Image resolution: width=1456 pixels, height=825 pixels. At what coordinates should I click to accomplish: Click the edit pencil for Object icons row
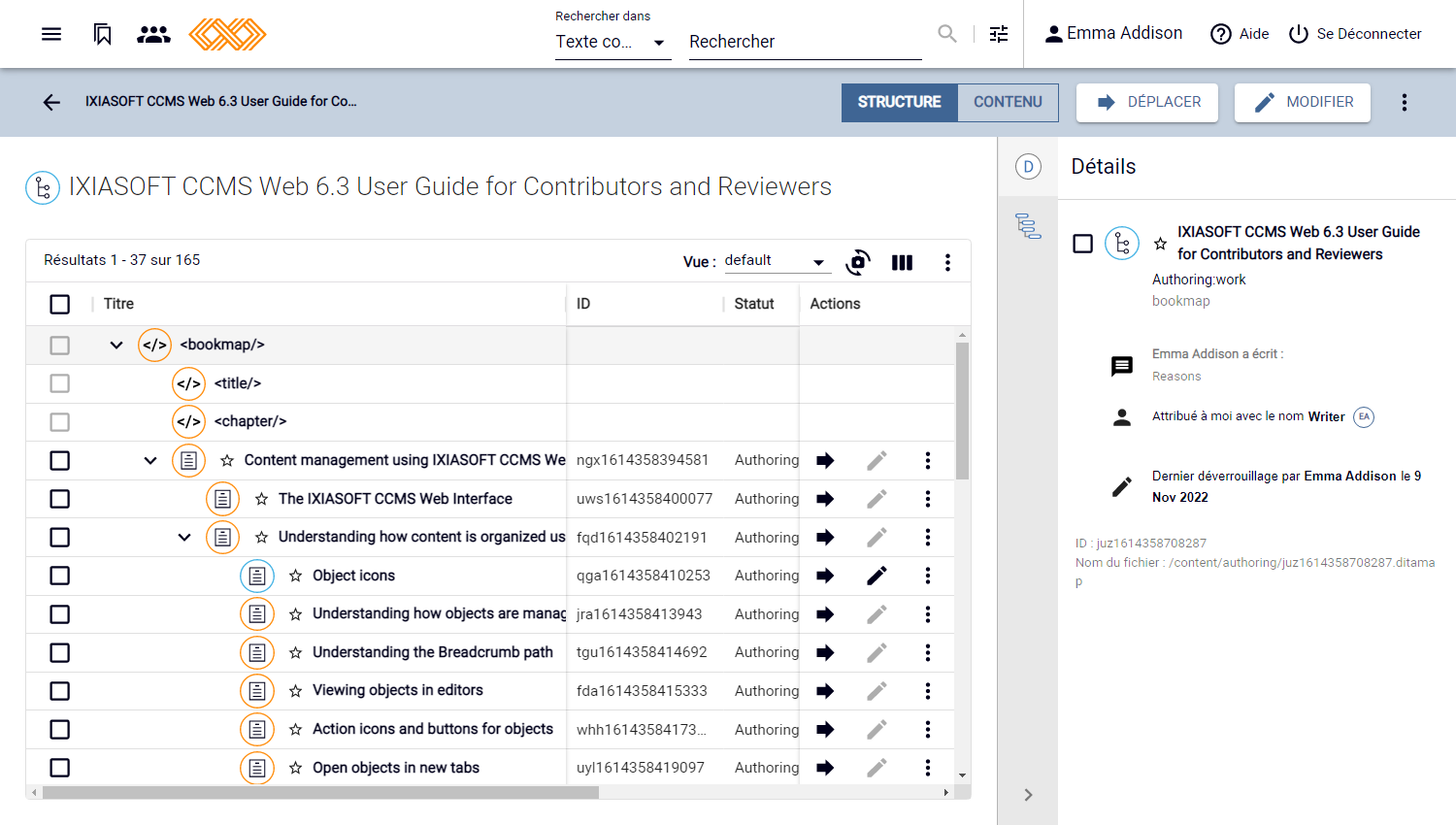(x=877, y=576)
